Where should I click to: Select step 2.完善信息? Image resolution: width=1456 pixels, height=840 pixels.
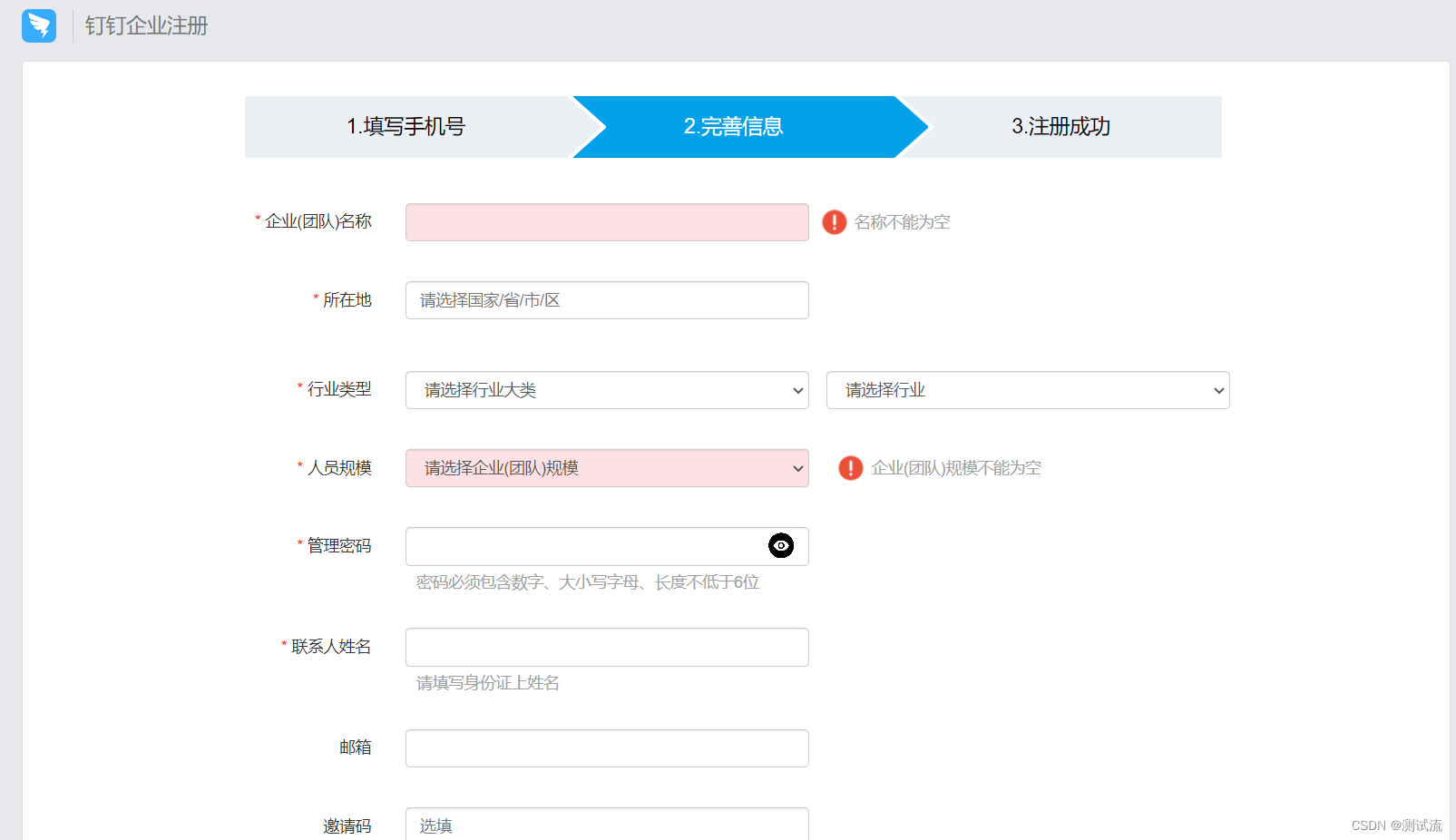[734, 127]
